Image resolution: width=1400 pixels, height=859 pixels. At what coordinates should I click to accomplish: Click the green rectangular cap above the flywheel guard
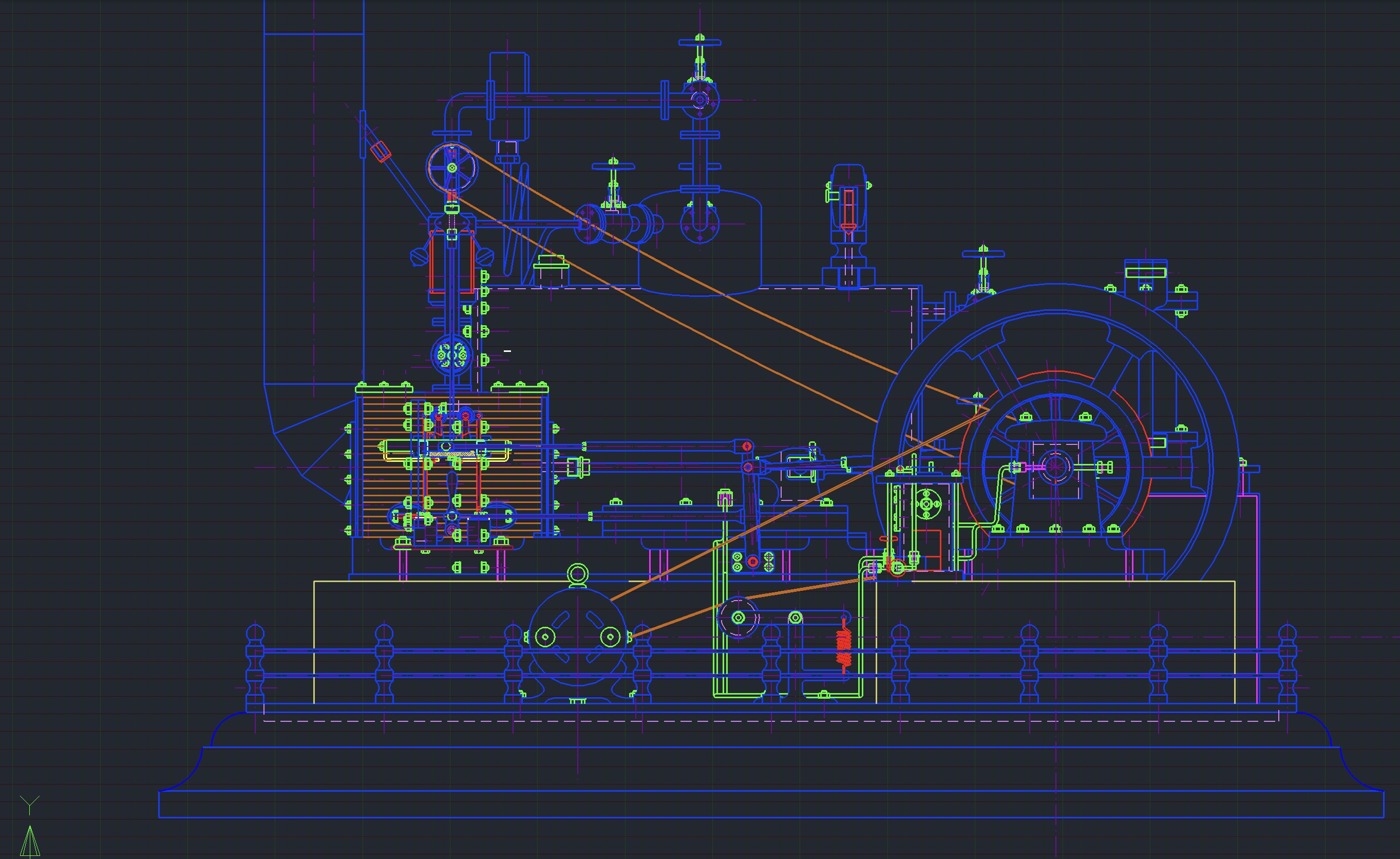pyautogui.click(x=1145, y=273)
